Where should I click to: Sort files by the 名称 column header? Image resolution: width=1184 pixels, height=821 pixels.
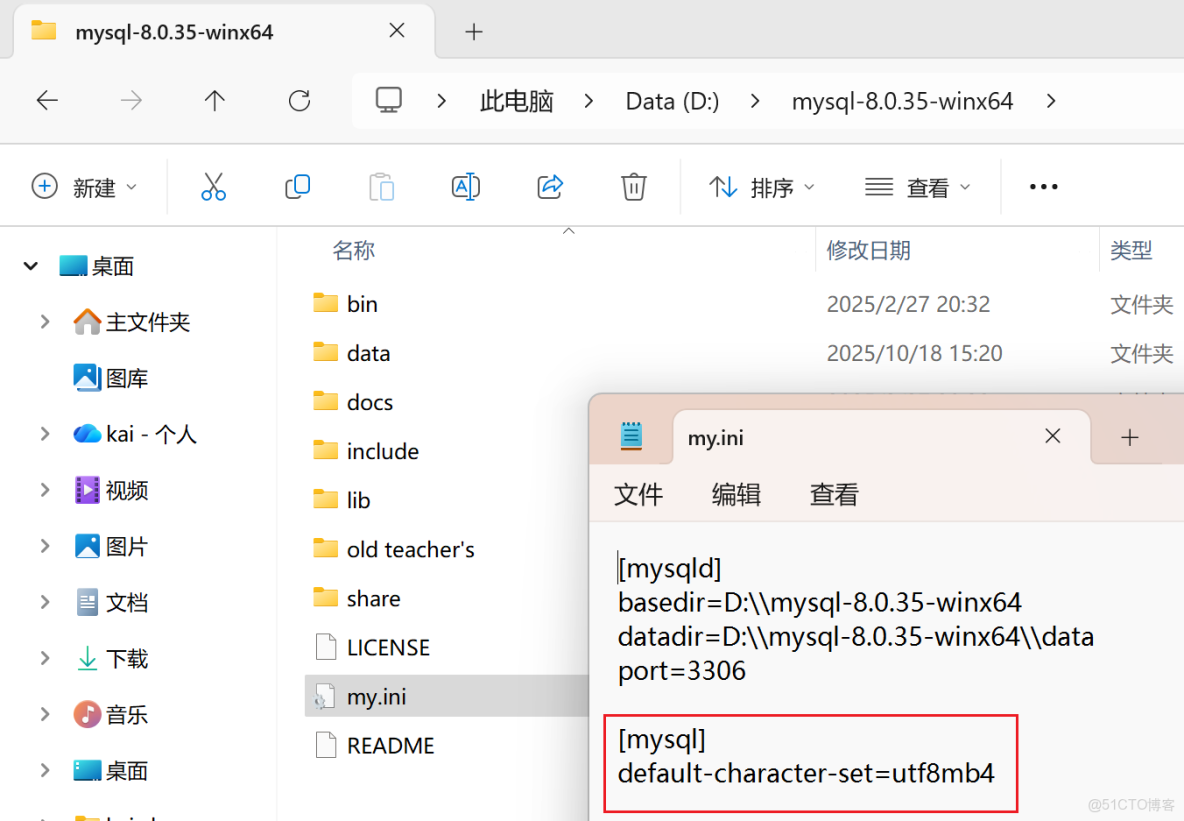353,250
